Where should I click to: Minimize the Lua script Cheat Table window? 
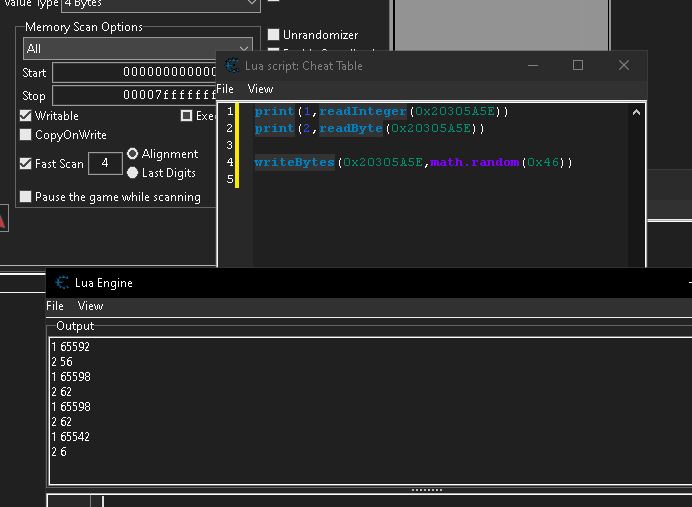point(532,66)
